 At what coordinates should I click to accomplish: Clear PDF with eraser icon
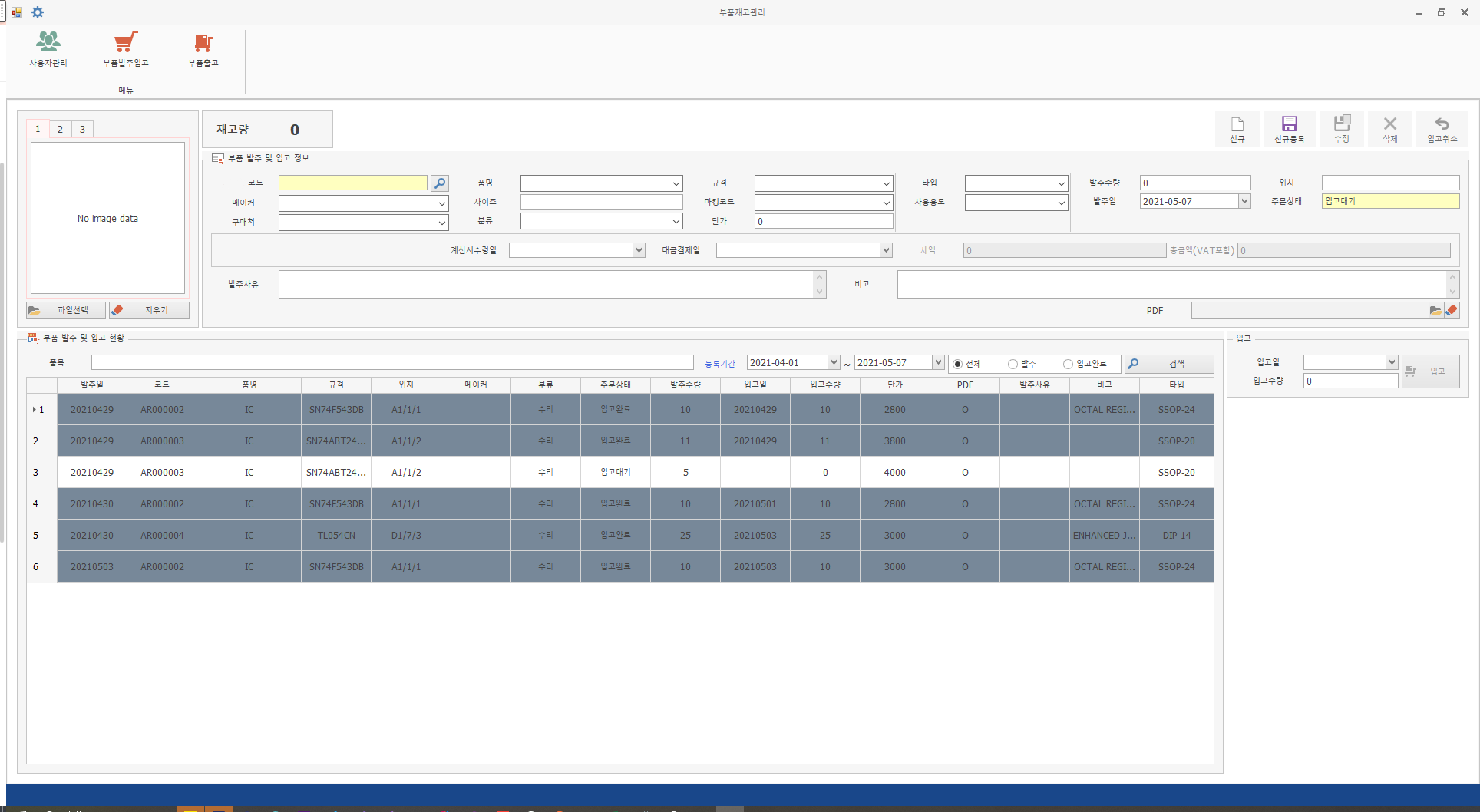(x=1452, y=310)
